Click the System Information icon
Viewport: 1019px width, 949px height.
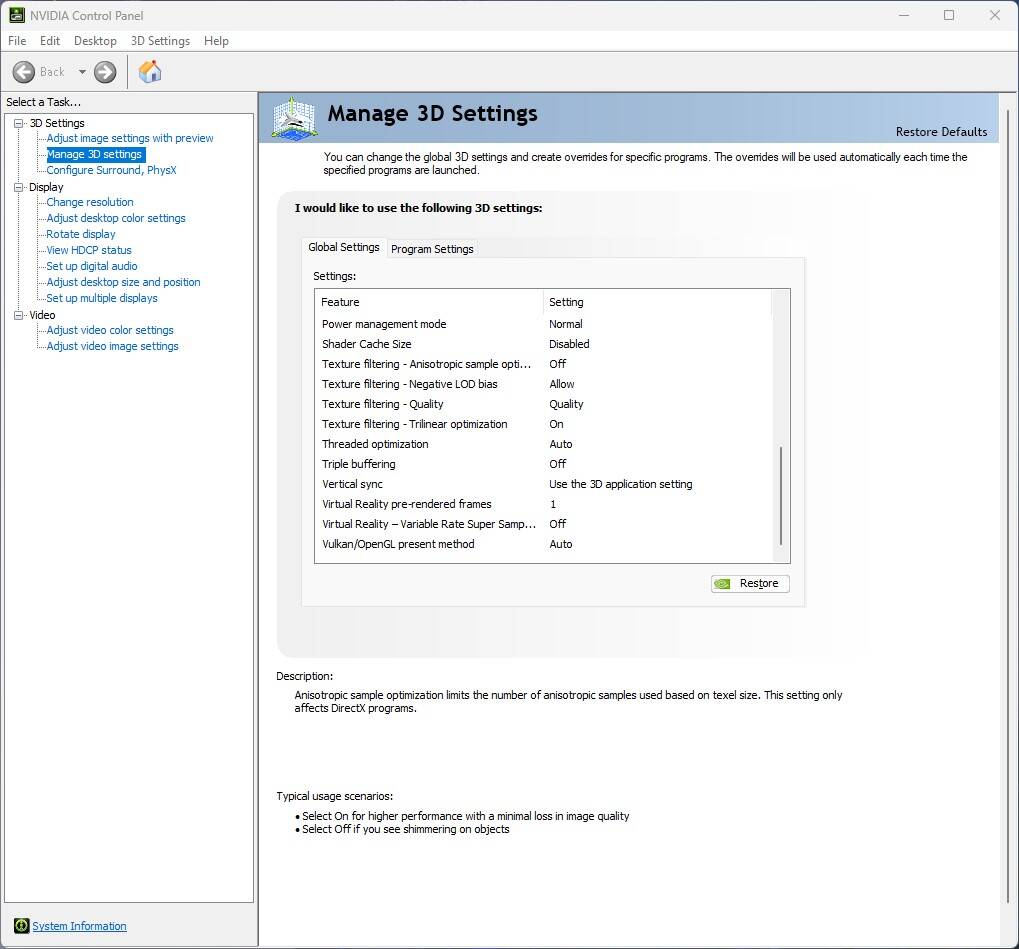pyautogui.click(x=21, y=926)
